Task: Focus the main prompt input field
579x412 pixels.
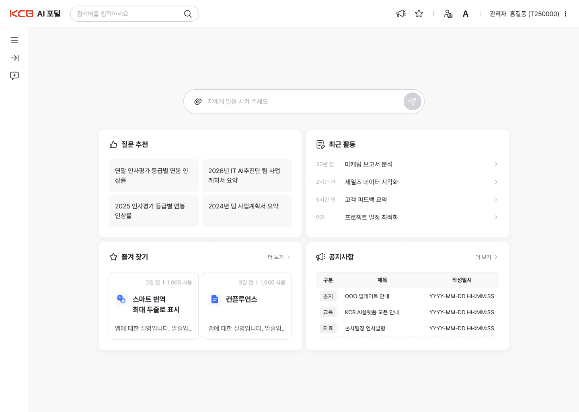Action: (303, 101)
